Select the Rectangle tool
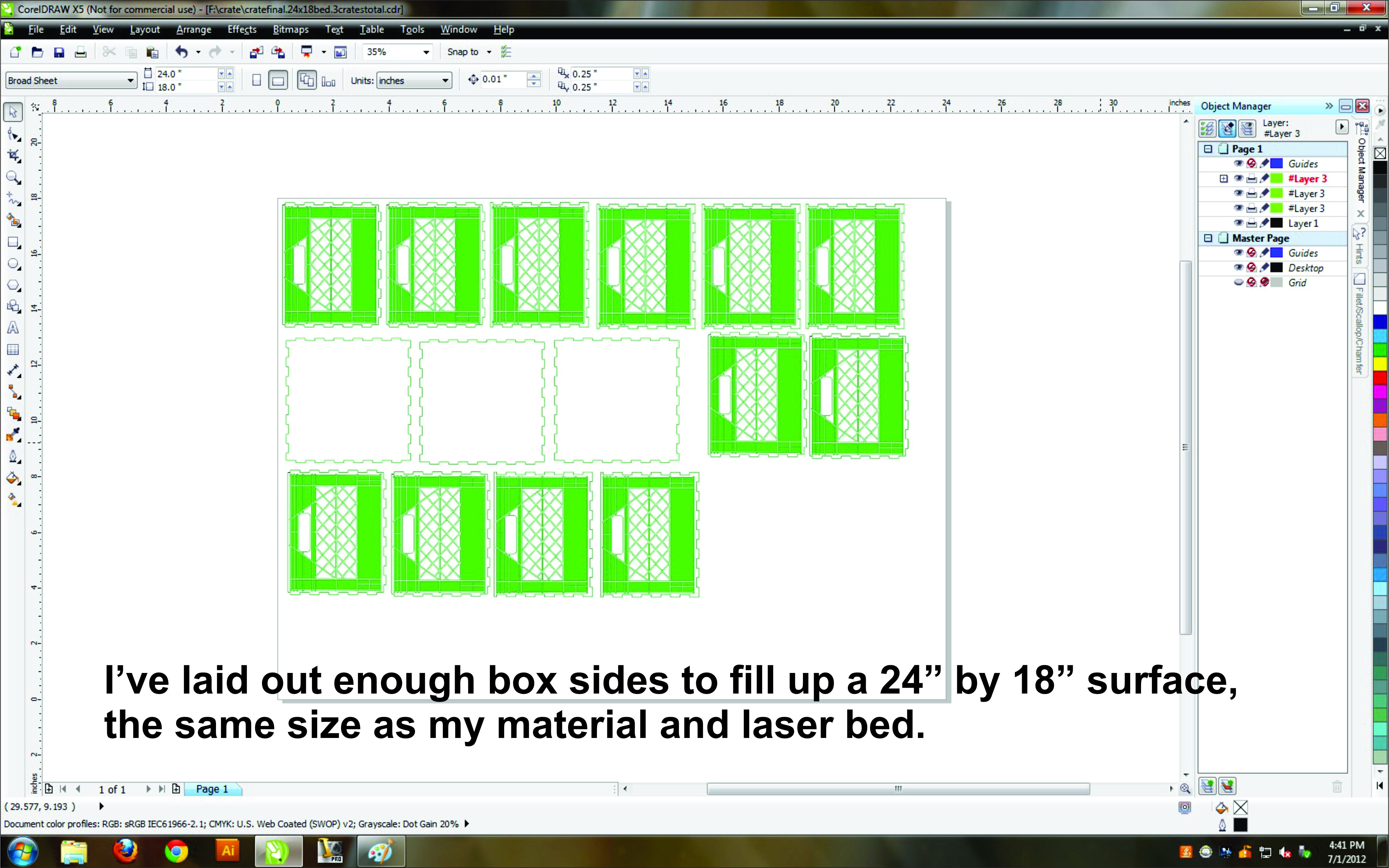Viewport: 1389px width, 868px height. pyautogui.click(x=13, y=242)
